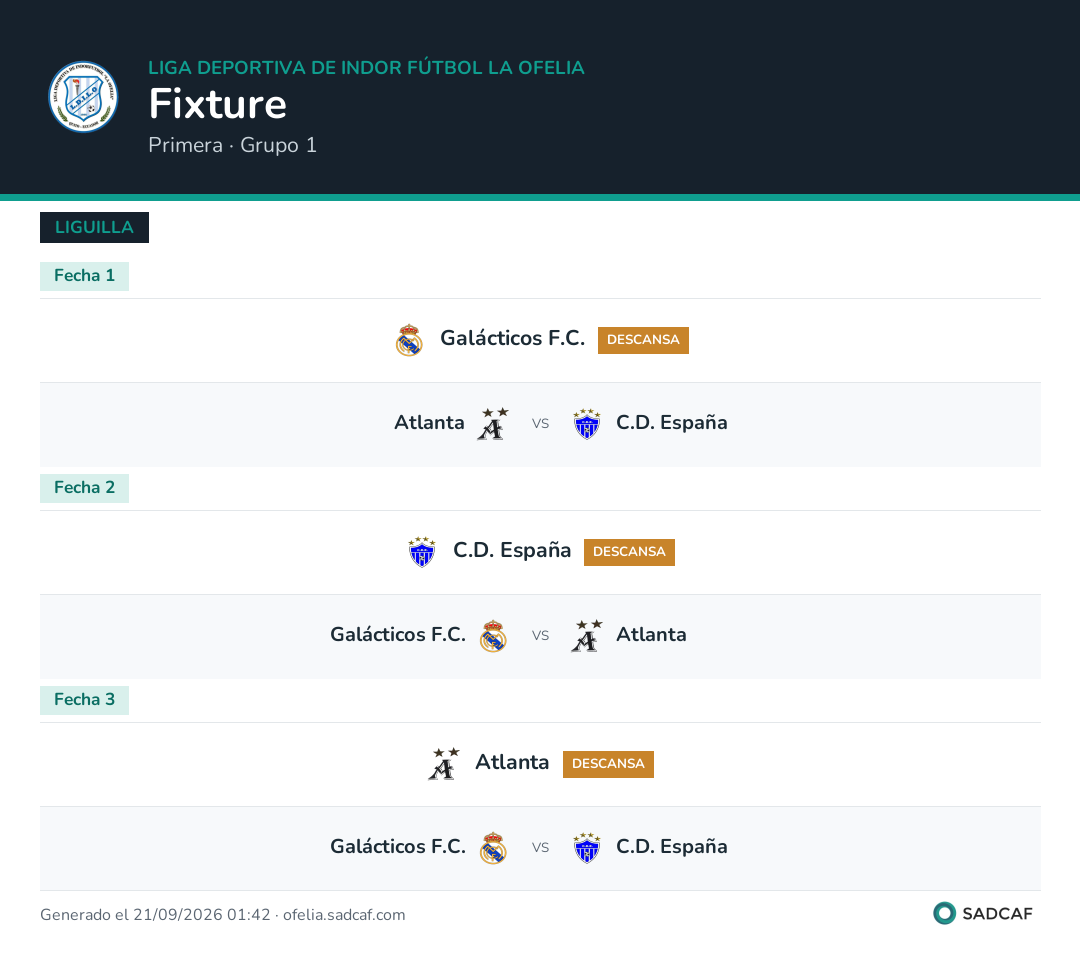
Task: Click the DESCANSA badge next to Galácticos F.C.
Action: 643,340
